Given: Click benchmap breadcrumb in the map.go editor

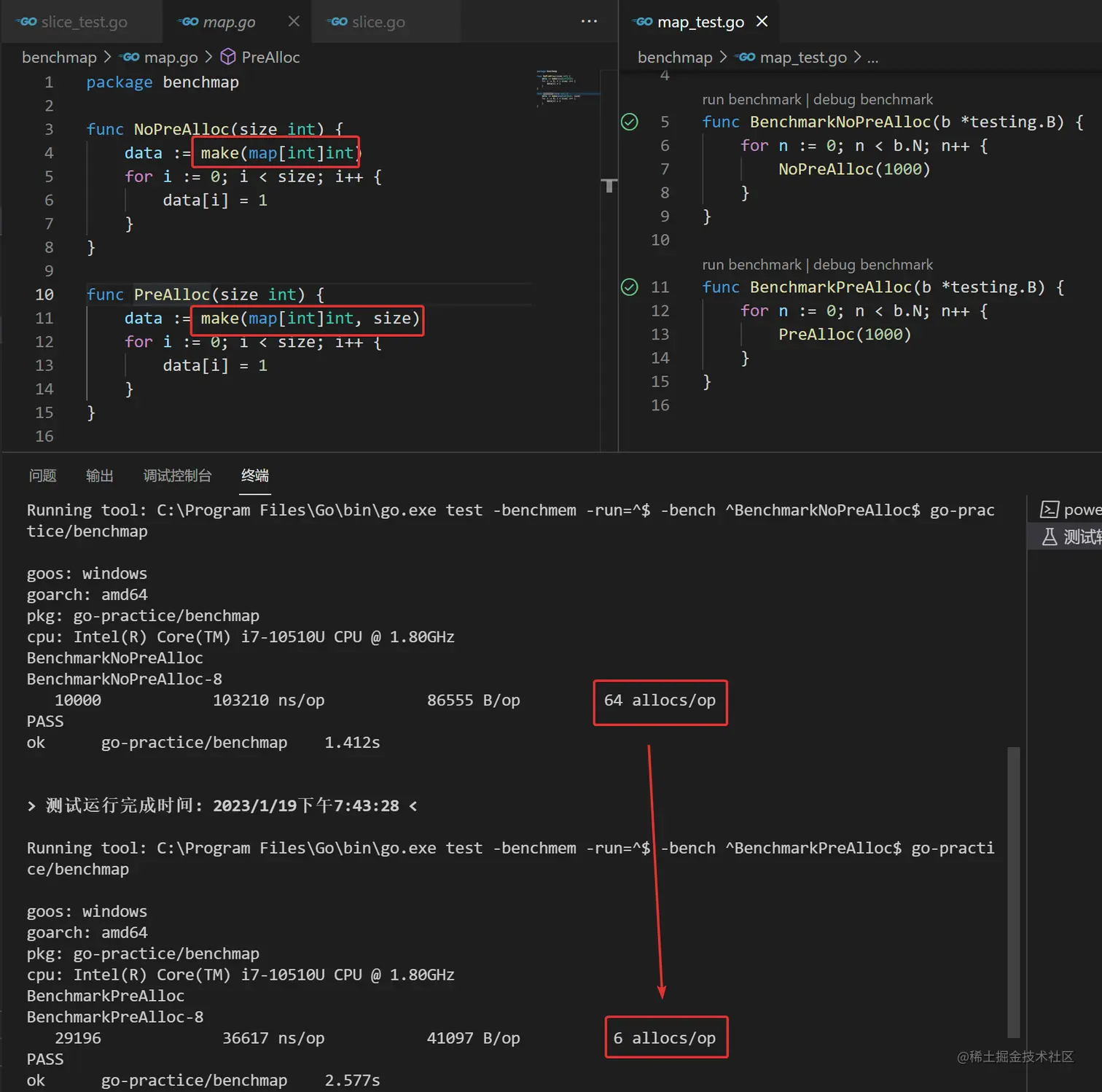Looking at the screenshot, I should (59, 57).
